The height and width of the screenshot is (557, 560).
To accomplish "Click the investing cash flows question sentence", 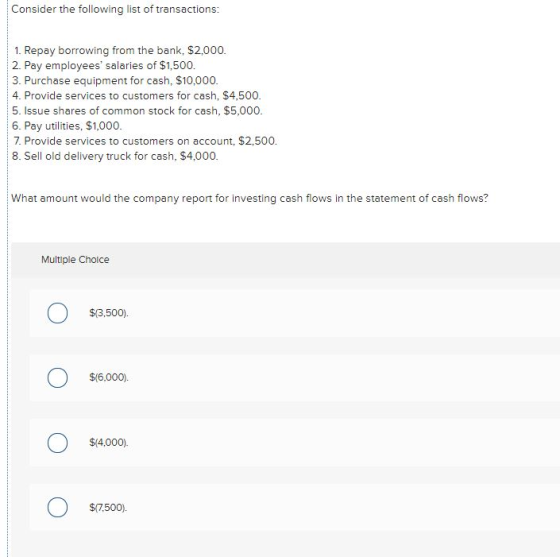I will 250,198.
